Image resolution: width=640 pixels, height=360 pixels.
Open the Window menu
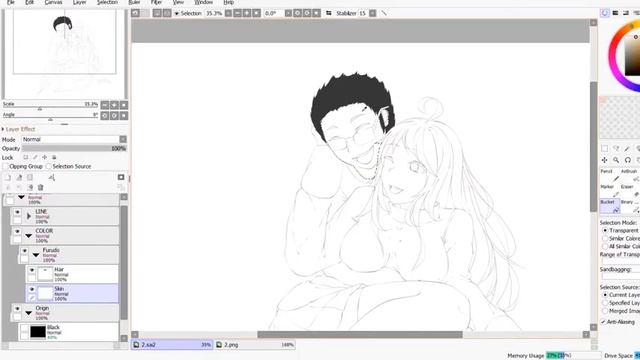point(203,2)
